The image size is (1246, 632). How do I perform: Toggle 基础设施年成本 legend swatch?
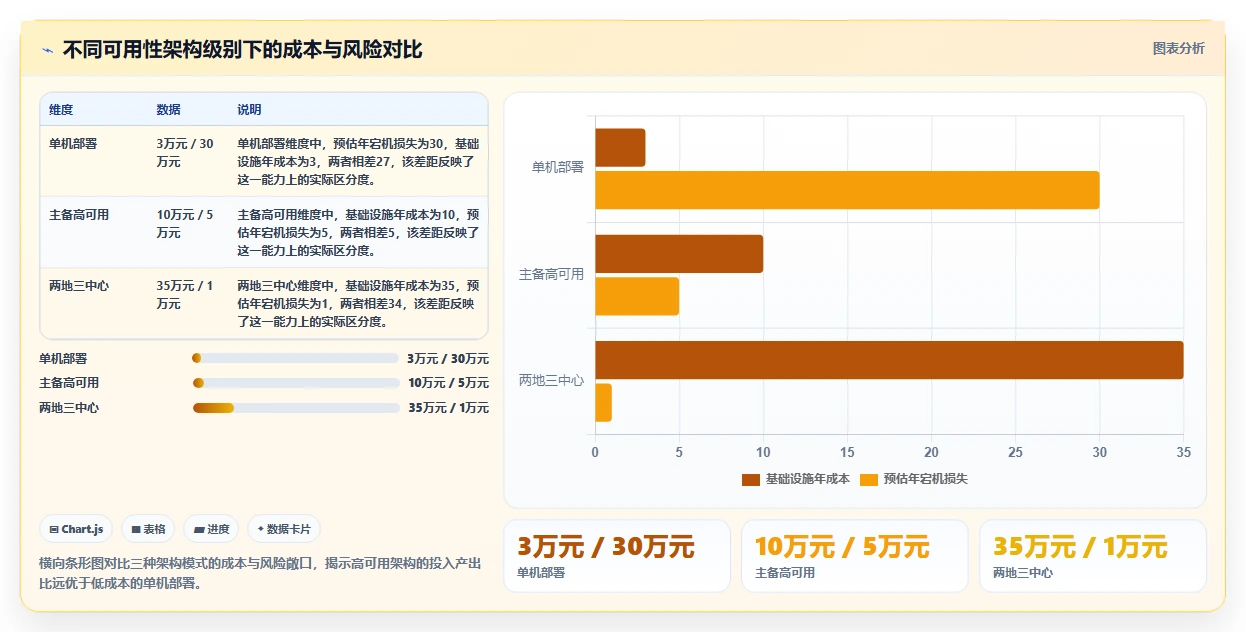click(x=751, y=480)
